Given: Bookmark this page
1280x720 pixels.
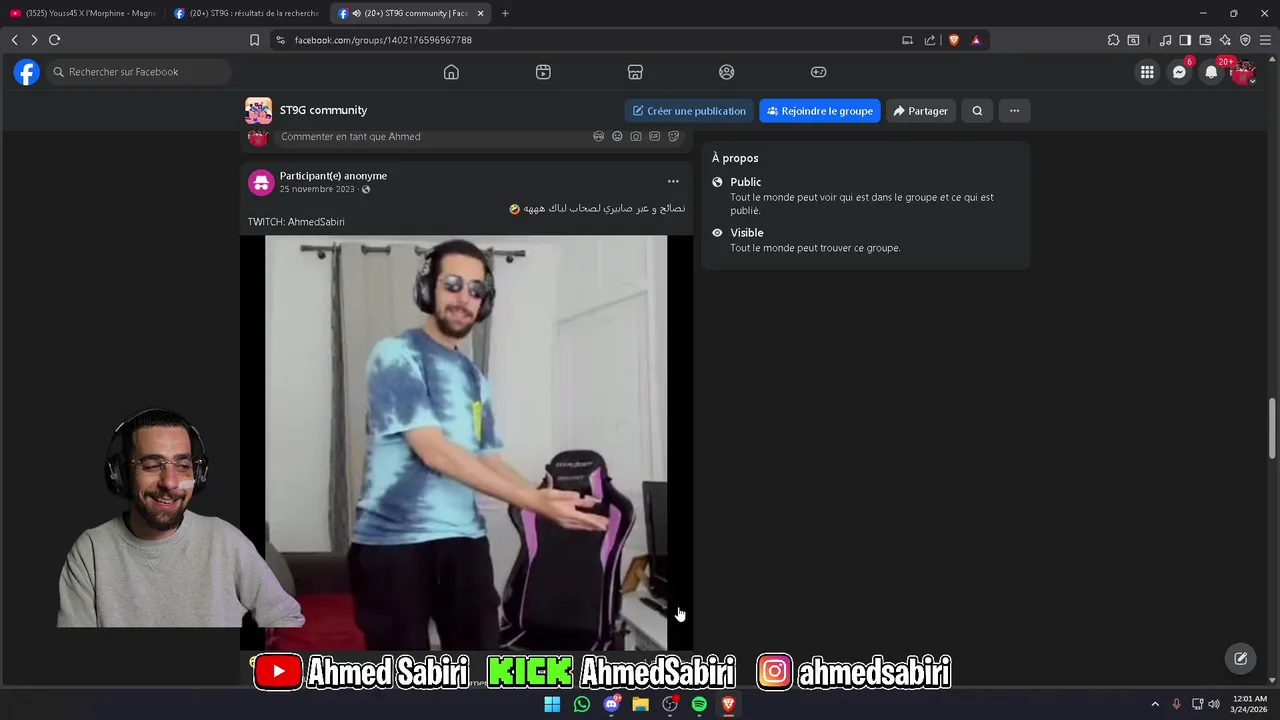Looking at the screenshot, I should 254,40.
